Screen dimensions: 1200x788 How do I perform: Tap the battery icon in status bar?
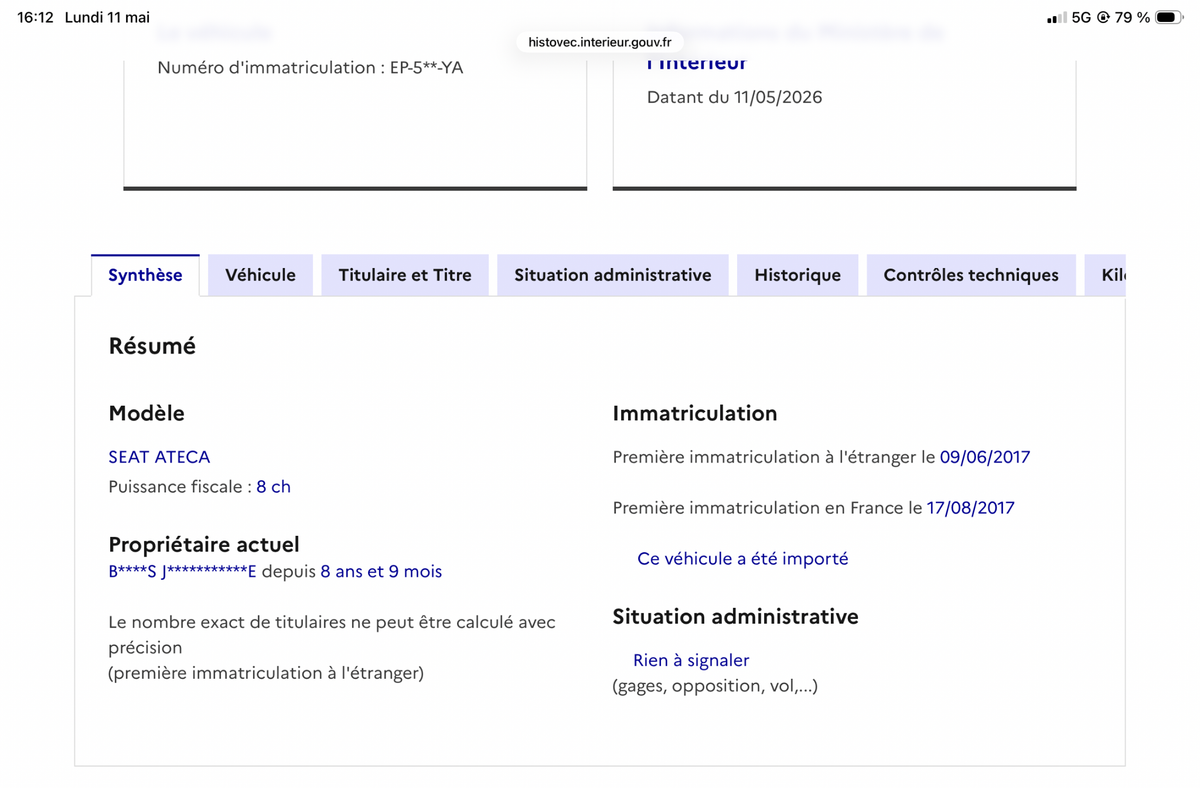pyautogui.click(x=1169, y=17)
